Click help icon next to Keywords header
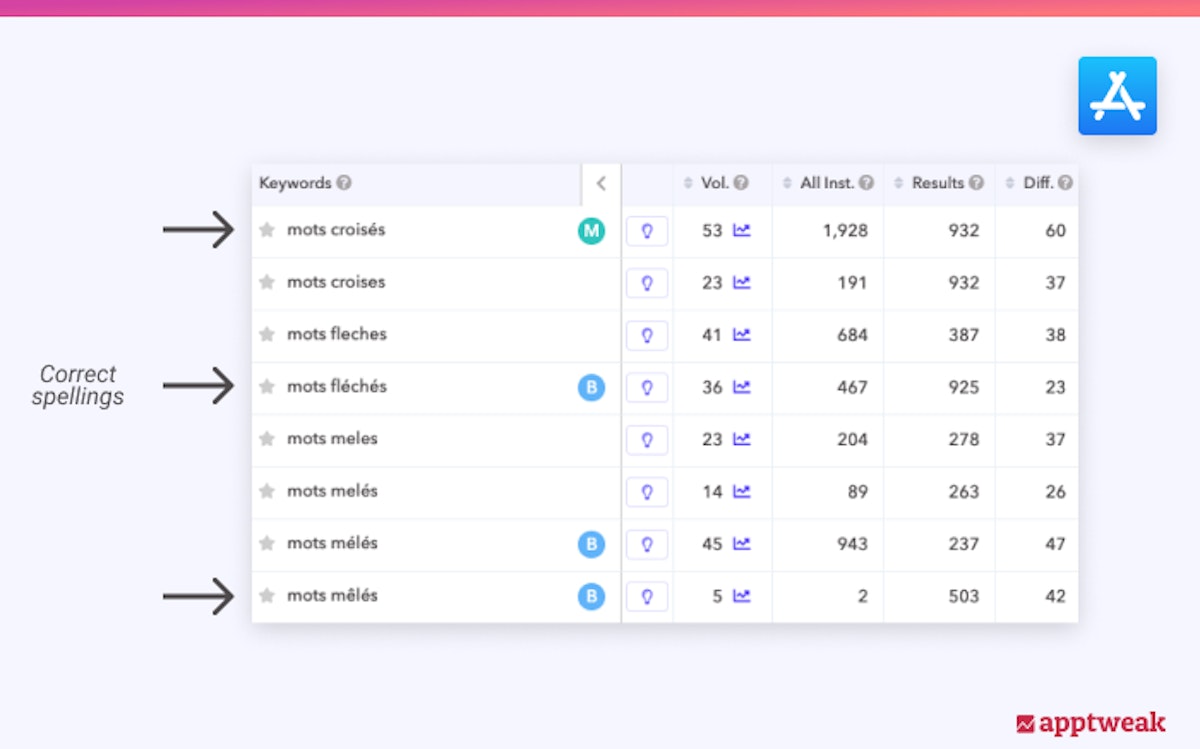 coord(344,183)
